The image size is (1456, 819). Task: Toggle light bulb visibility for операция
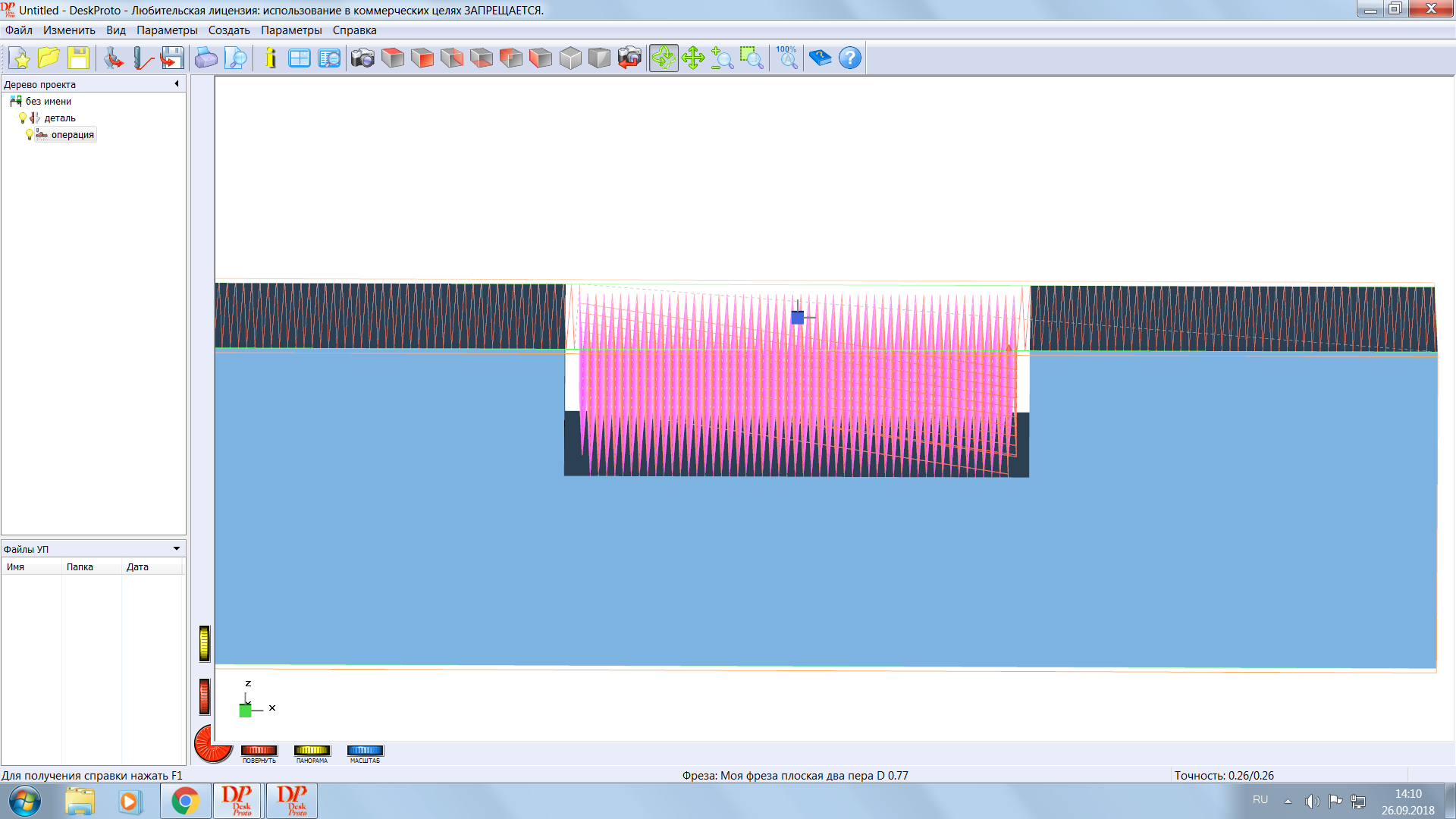coord(30,135)
